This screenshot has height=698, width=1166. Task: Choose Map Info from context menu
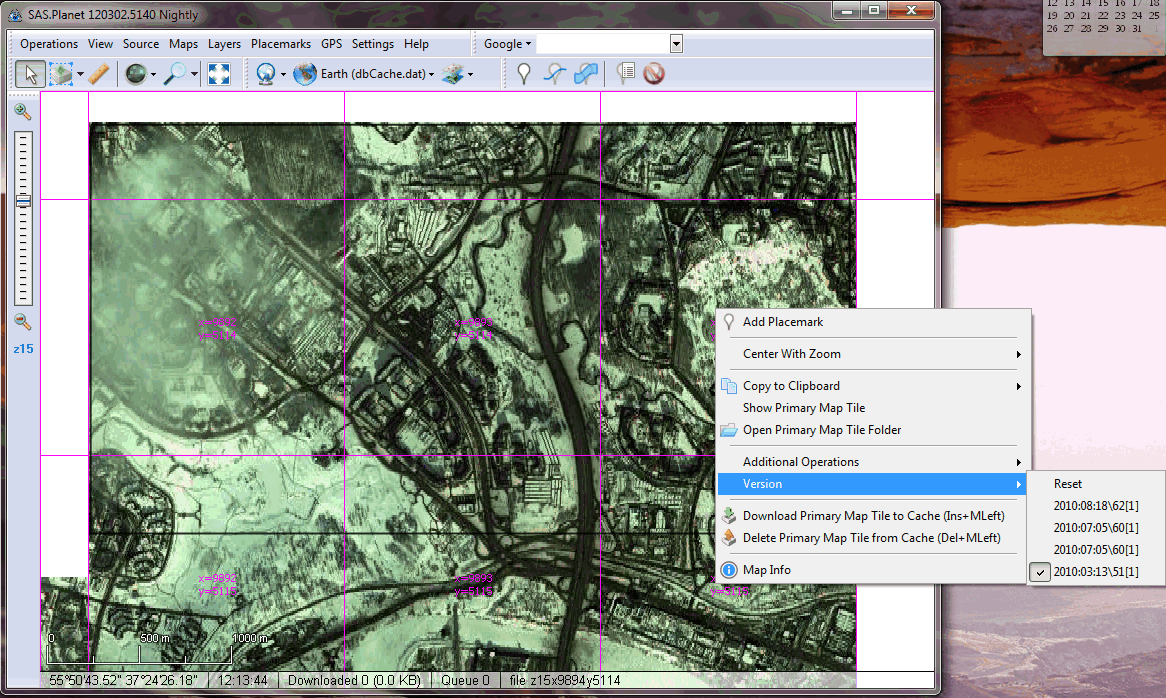point(766,570)
